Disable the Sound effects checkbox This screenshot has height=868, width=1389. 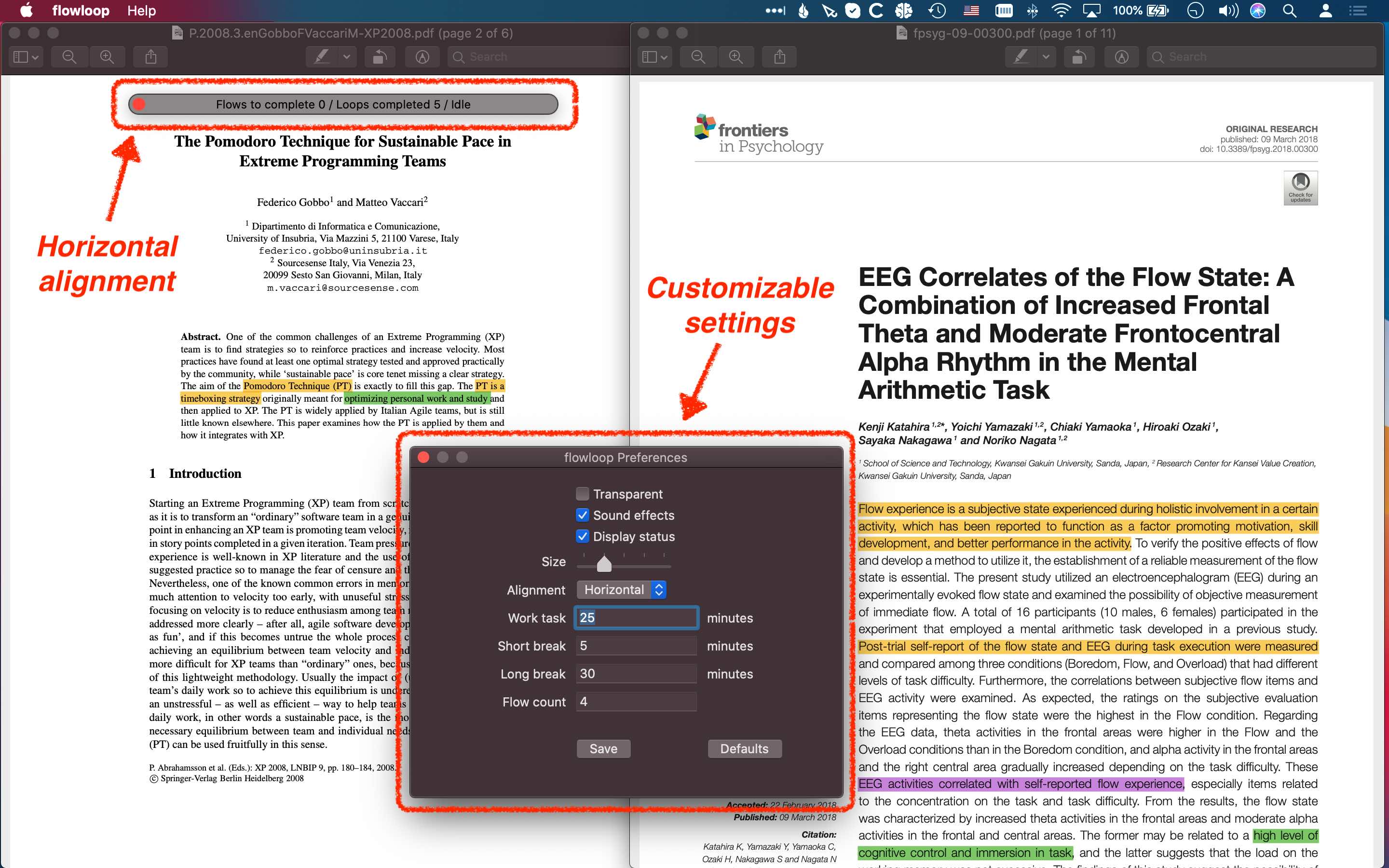point(583,515)
